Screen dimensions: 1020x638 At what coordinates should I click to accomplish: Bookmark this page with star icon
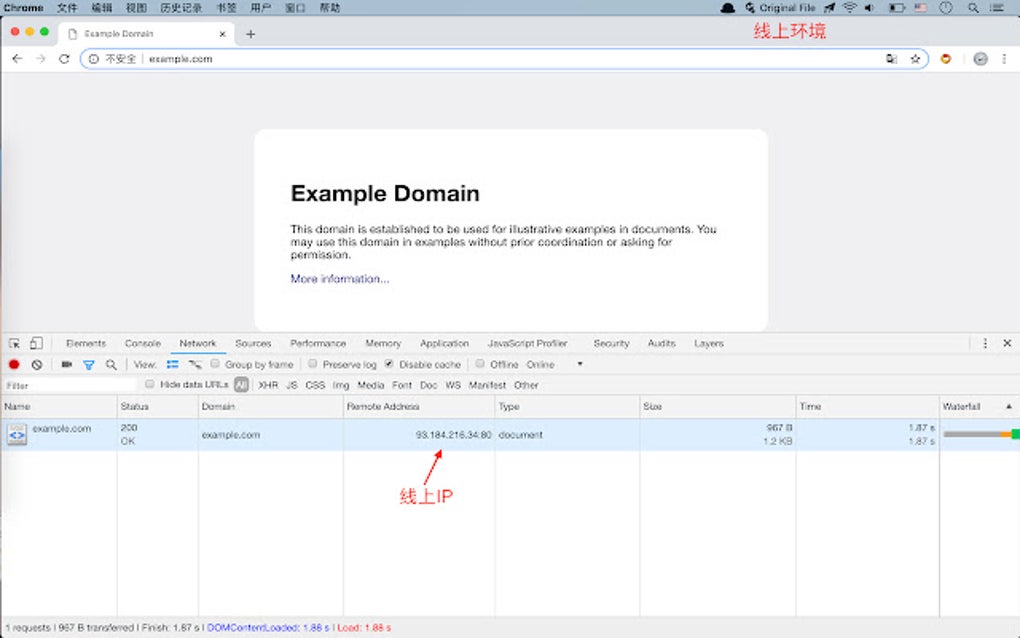pos(915,59)
